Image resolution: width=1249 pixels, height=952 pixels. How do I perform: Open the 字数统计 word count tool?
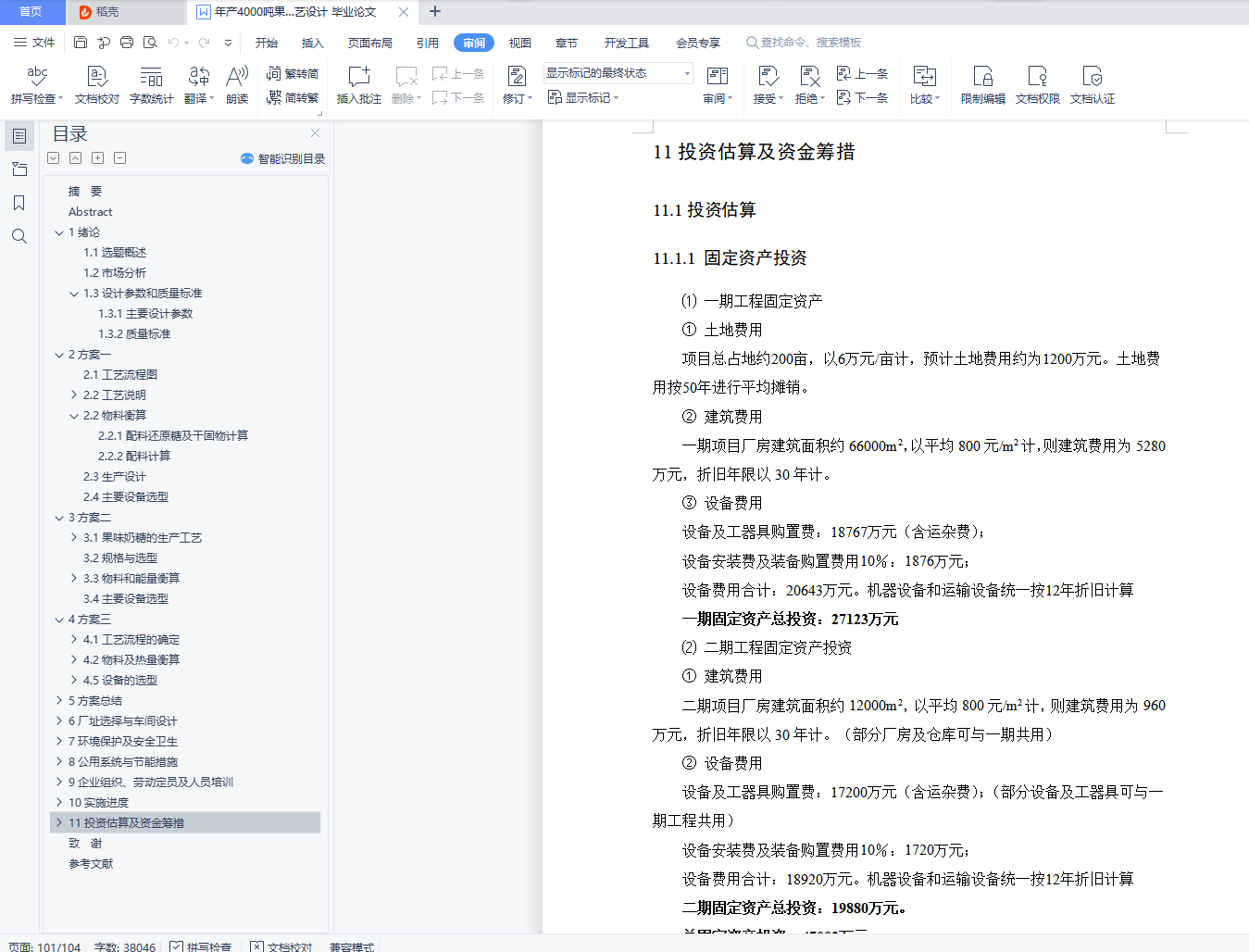tap(151, 85)
